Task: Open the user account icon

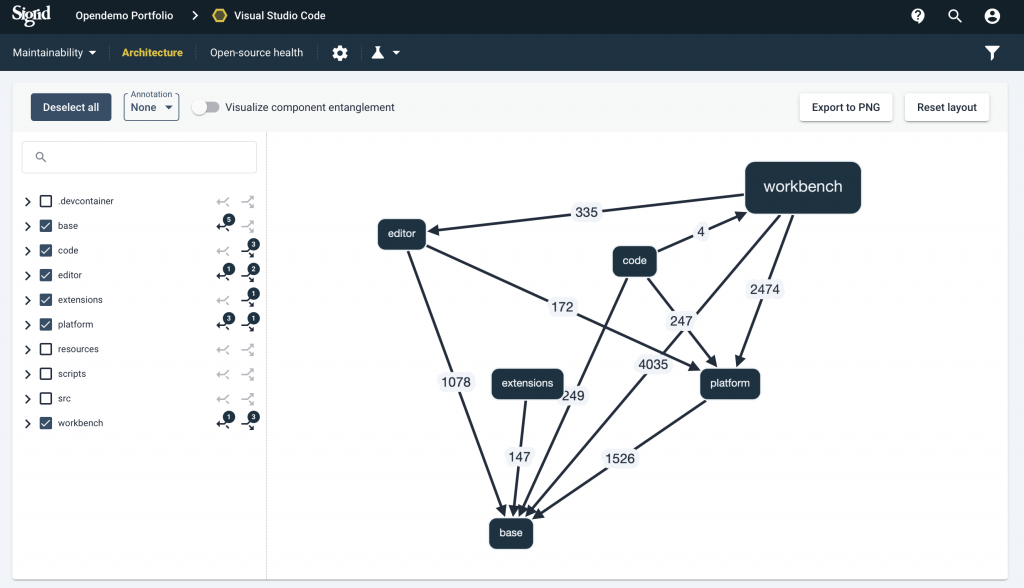Action: pos(992,16)
